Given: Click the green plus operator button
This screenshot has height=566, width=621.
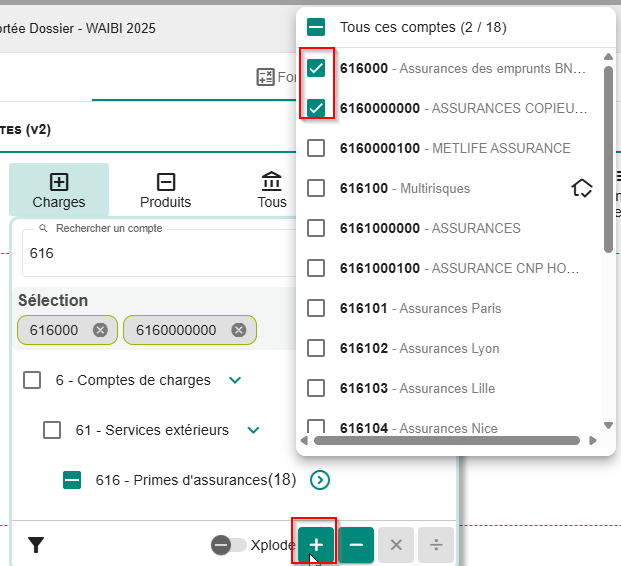Looking at the screenshot, I should click(316, 545).
